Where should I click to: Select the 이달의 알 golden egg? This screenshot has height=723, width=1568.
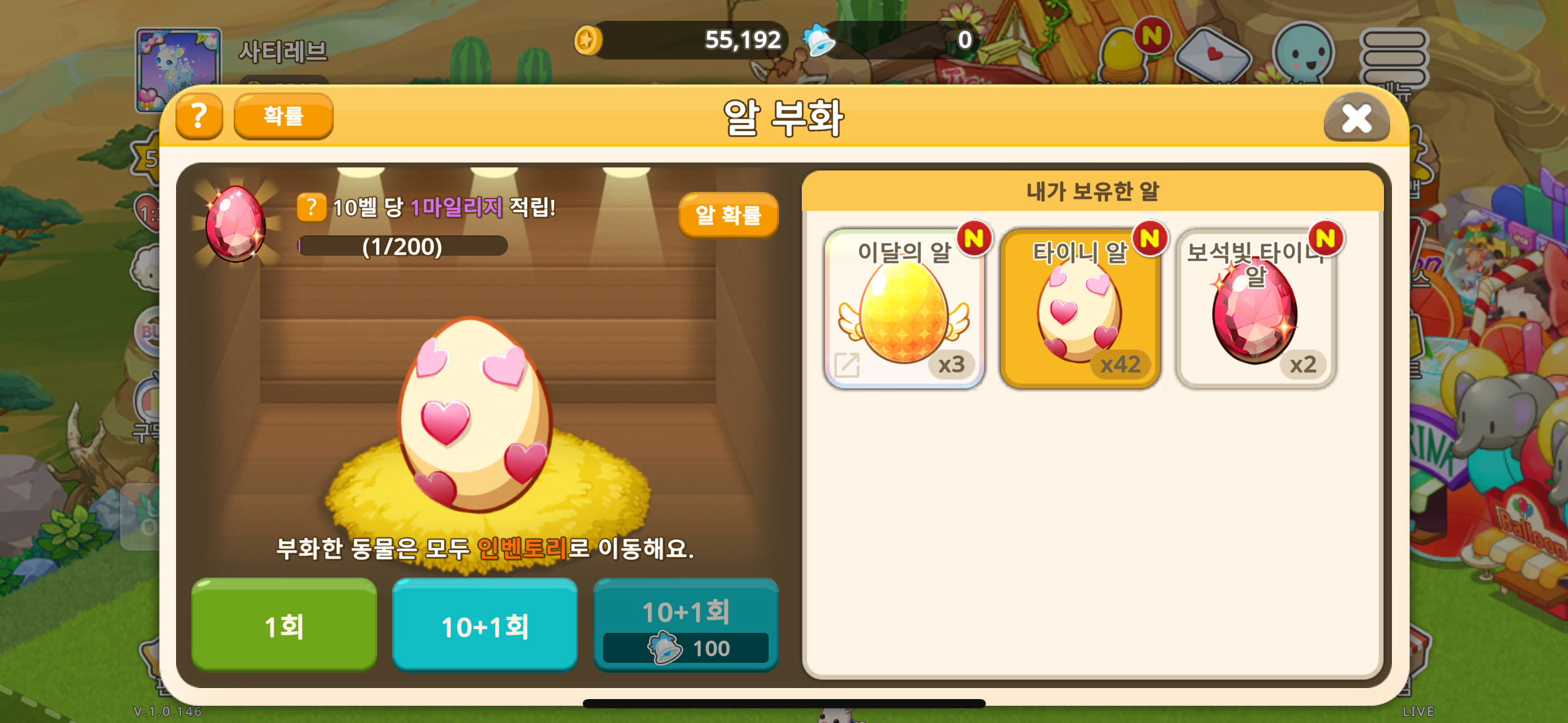click(904, 308)
